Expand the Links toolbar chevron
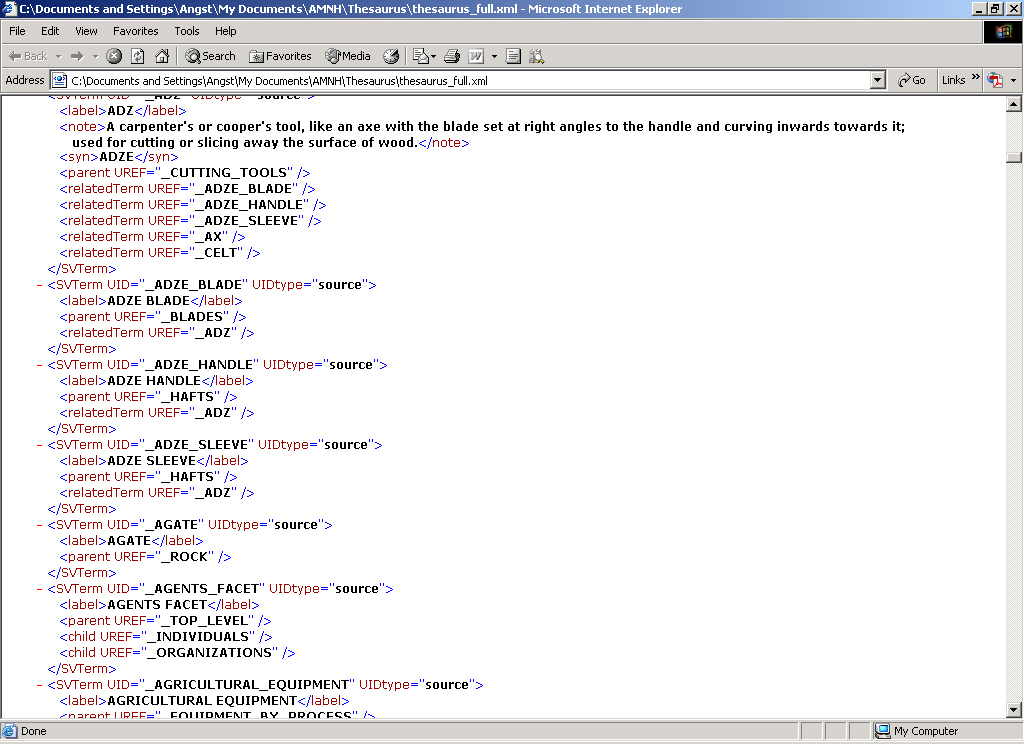This screenshot has width=1024, height=744. point(976,77)
